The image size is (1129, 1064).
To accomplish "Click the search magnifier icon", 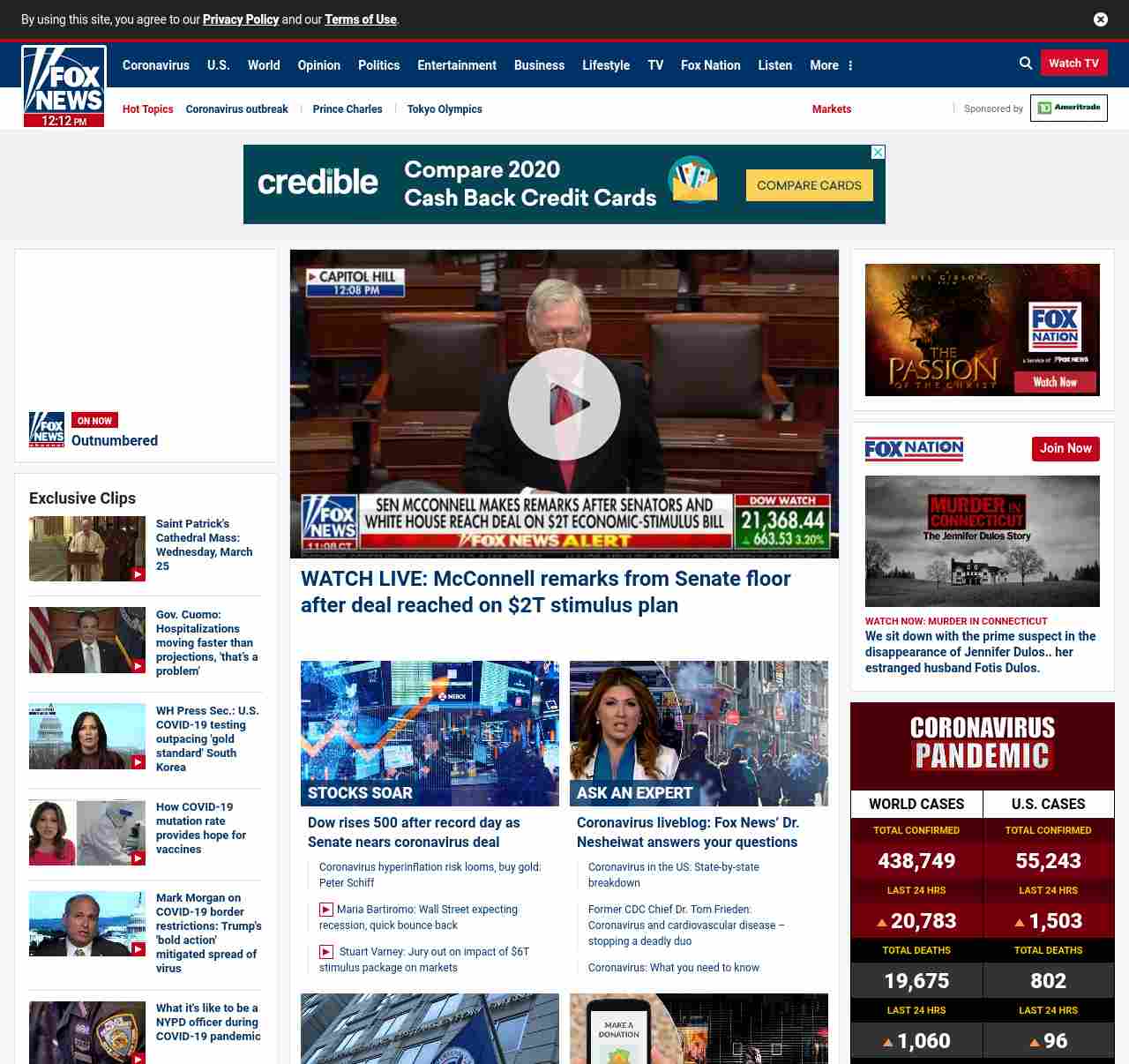I will (x=1026, y=64).
